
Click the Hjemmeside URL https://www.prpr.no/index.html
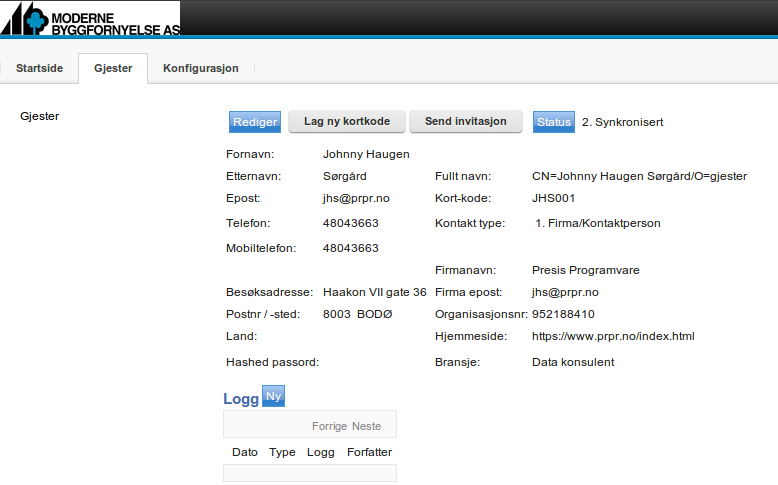click(613, 336)
